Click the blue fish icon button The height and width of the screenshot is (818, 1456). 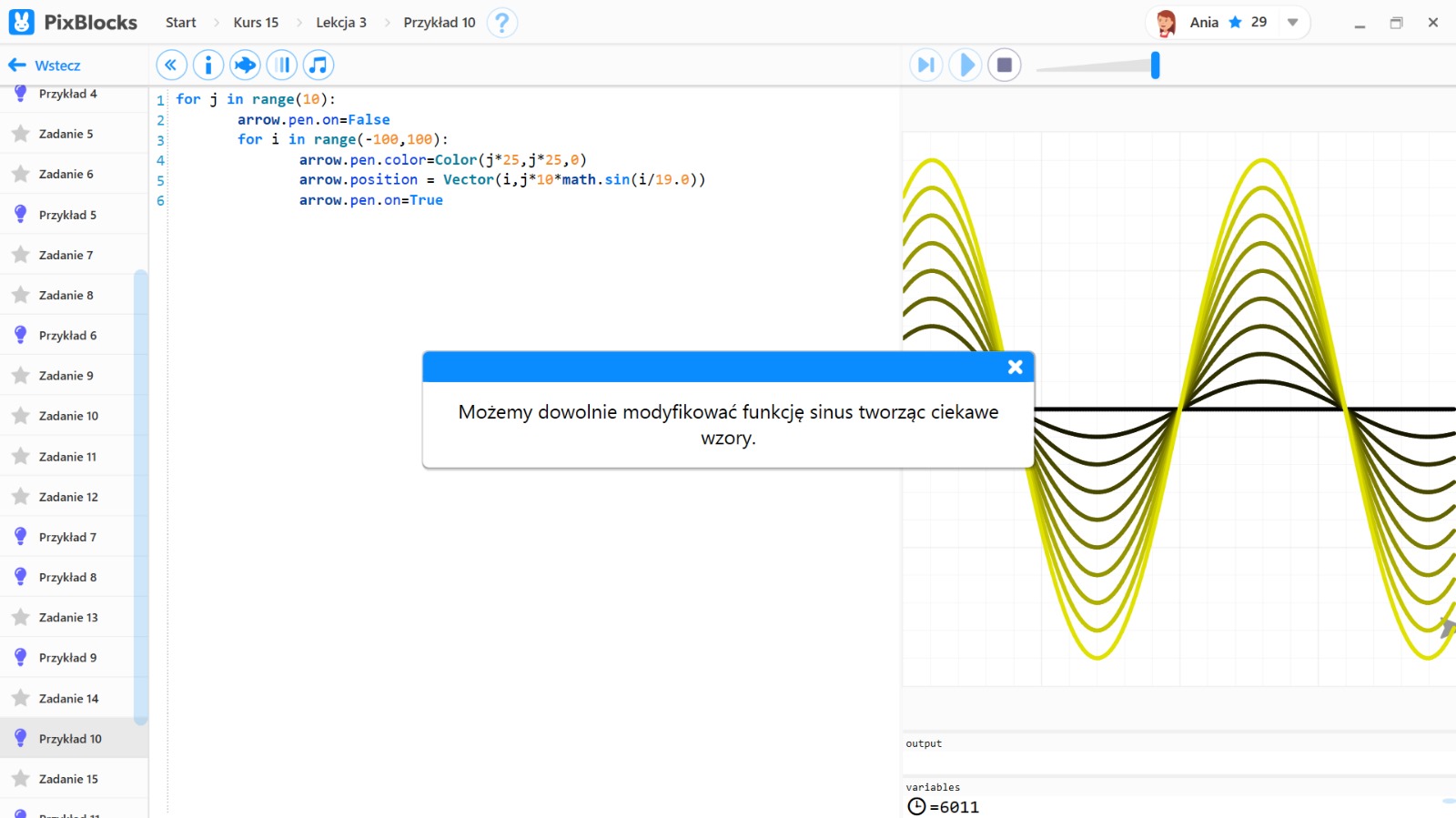point(245,65)
